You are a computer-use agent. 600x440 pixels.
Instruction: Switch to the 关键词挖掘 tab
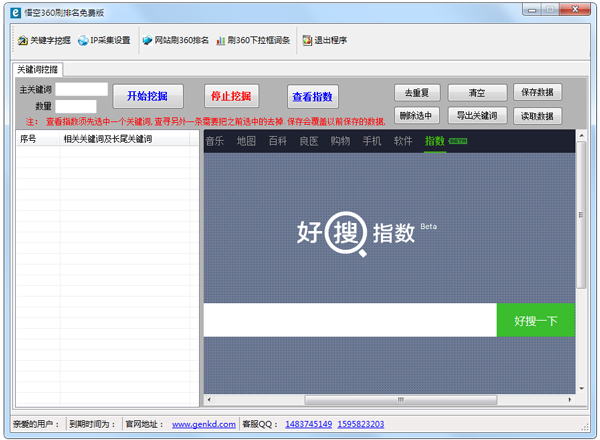[x=38, y=70]
